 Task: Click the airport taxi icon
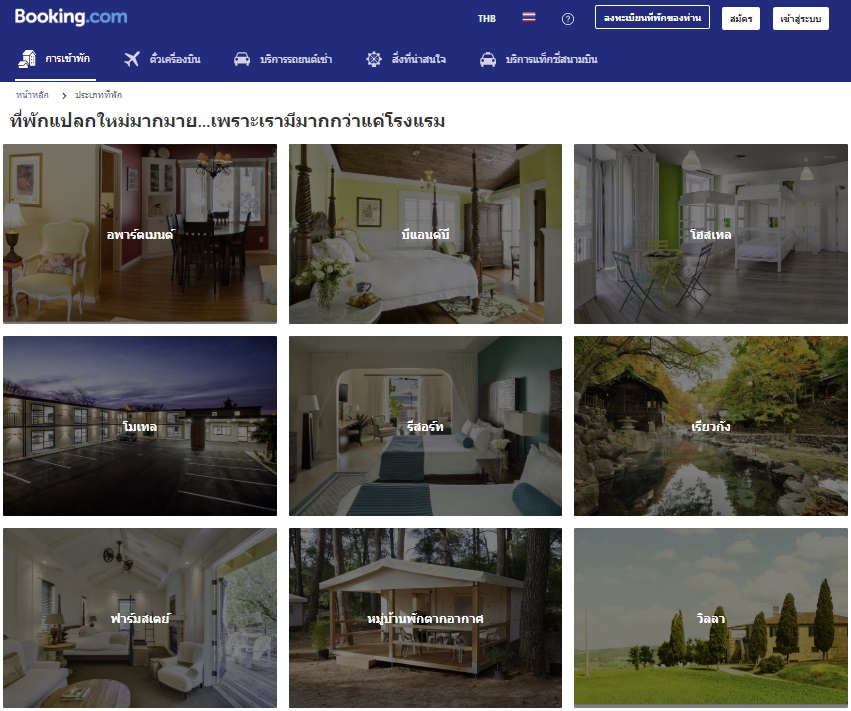488,59
